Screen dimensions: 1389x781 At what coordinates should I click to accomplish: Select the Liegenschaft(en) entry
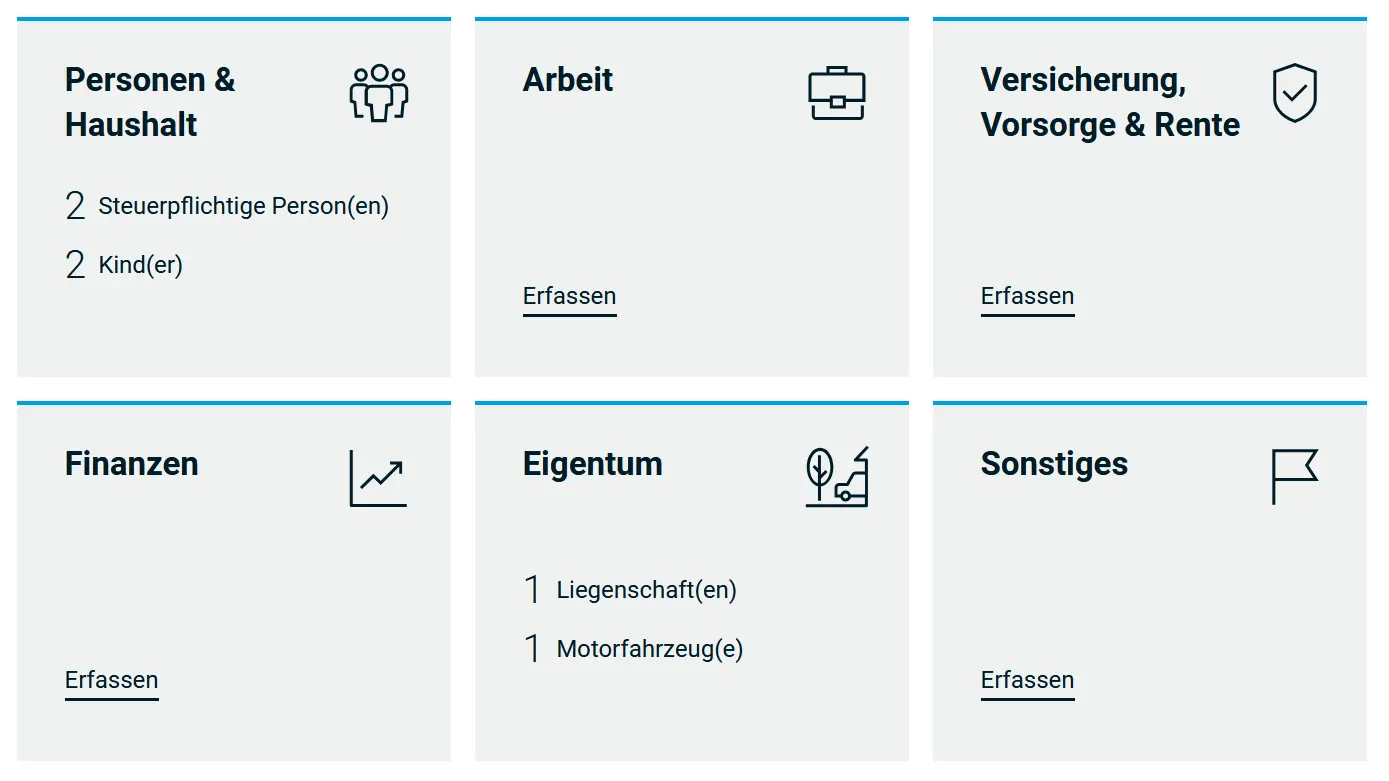point(646,590)
